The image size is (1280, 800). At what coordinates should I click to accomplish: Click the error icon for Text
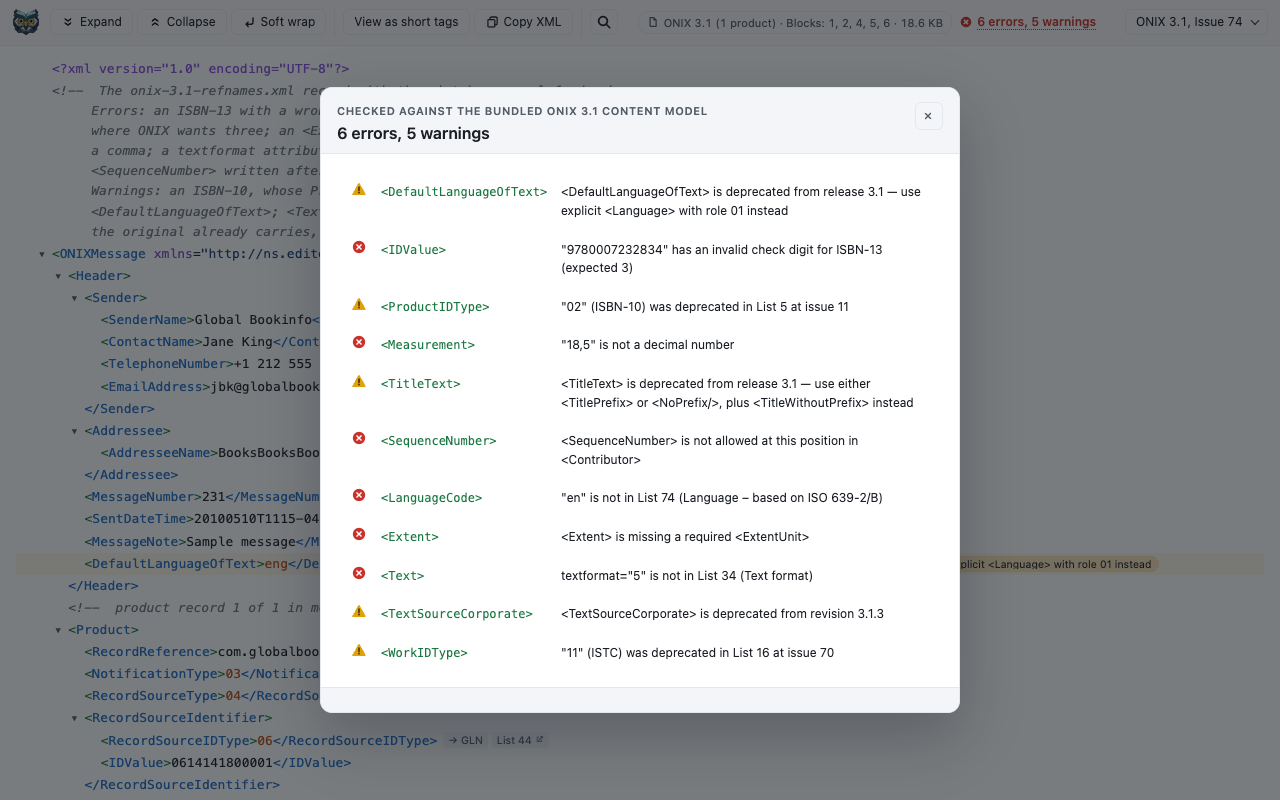[359, 574]
